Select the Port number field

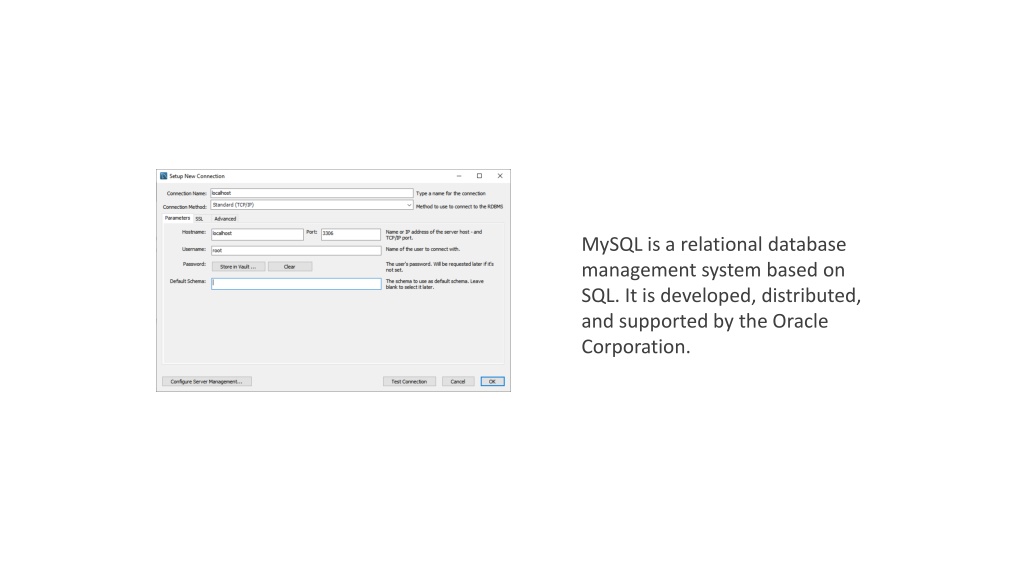351,233
